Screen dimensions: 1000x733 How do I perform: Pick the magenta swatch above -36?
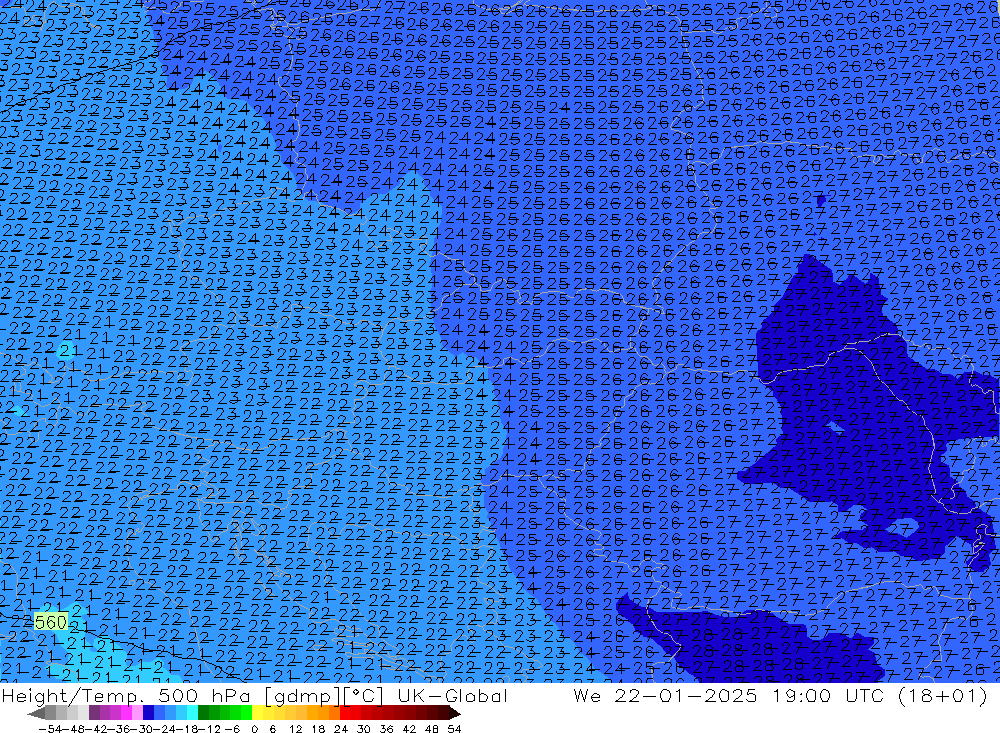point(126,713)
